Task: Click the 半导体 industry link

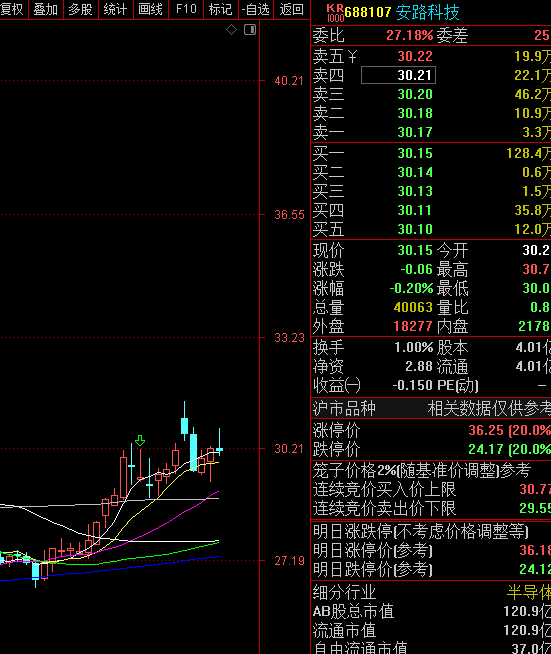Action: pyautogui.click(x=529, y=592)
